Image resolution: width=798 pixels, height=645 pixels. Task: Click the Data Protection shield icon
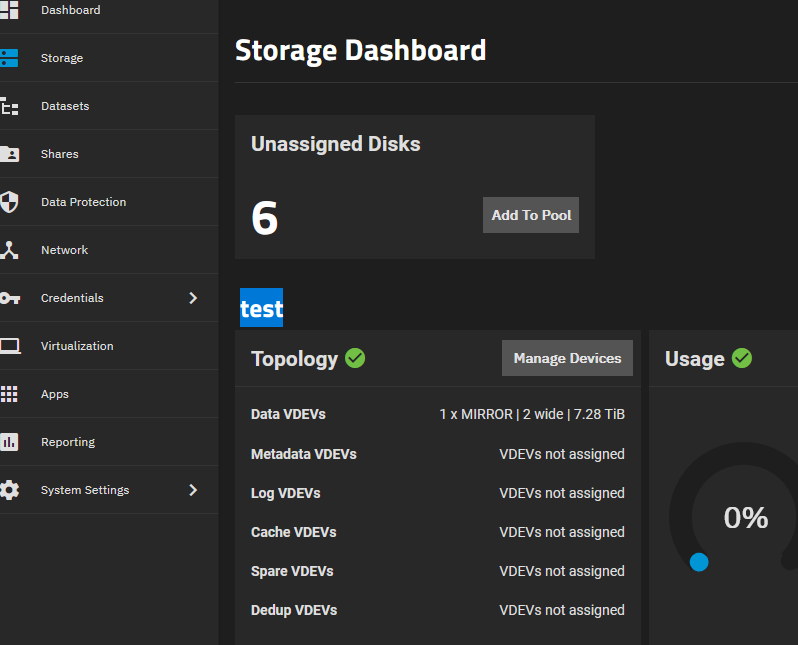click(x=9, y=202)
